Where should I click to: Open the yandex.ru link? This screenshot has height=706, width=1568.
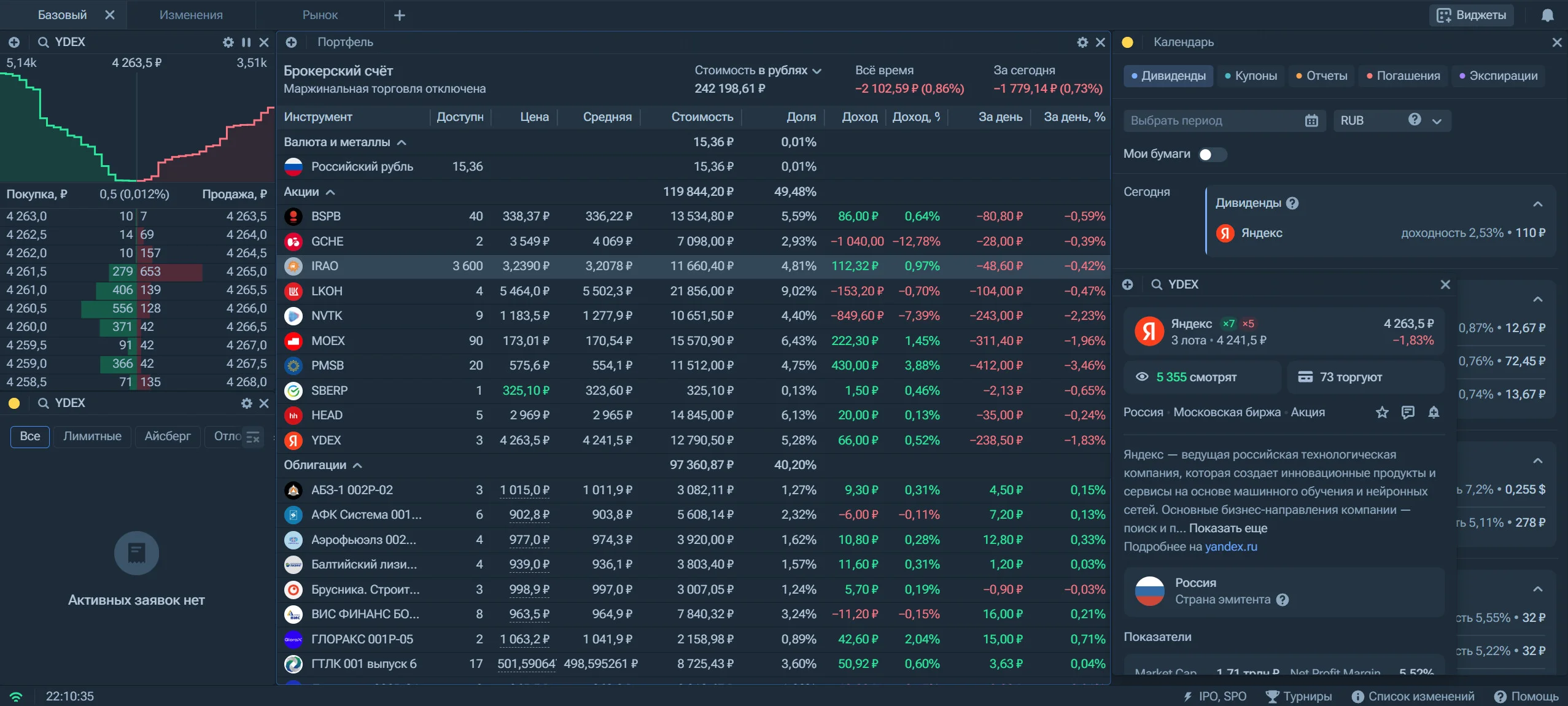point(1231,547)
